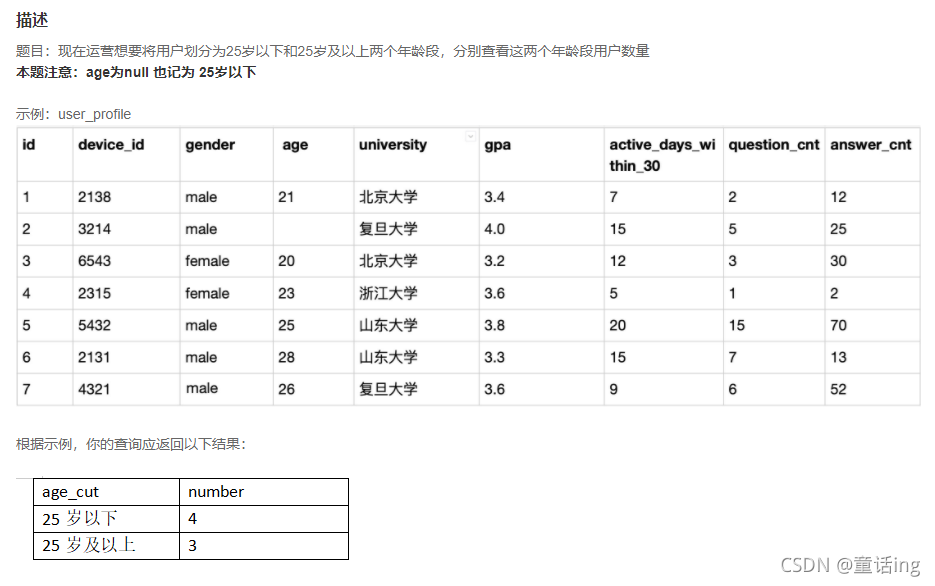Click device_id cell "2315"
Viewport: 935px width, 586px height.
pos(94,293)
